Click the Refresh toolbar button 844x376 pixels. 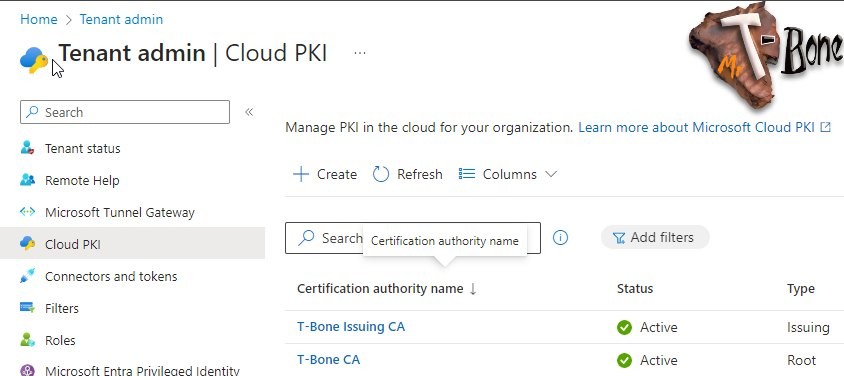click(x=407, y=174)
